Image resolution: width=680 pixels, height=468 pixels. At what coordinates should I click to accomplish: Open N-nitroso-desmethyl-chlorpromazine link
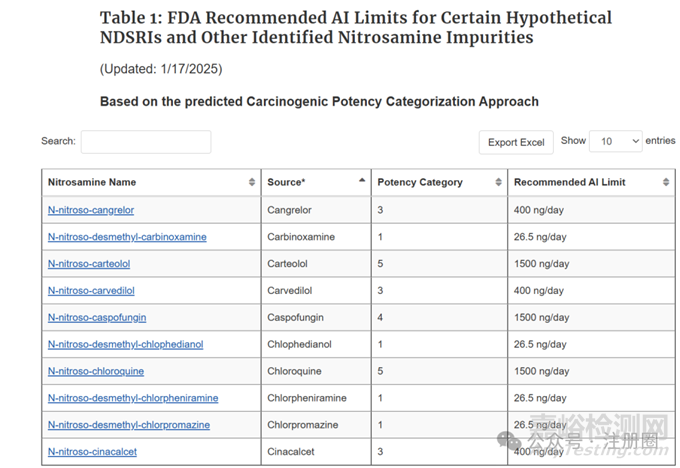coord(129,425)
